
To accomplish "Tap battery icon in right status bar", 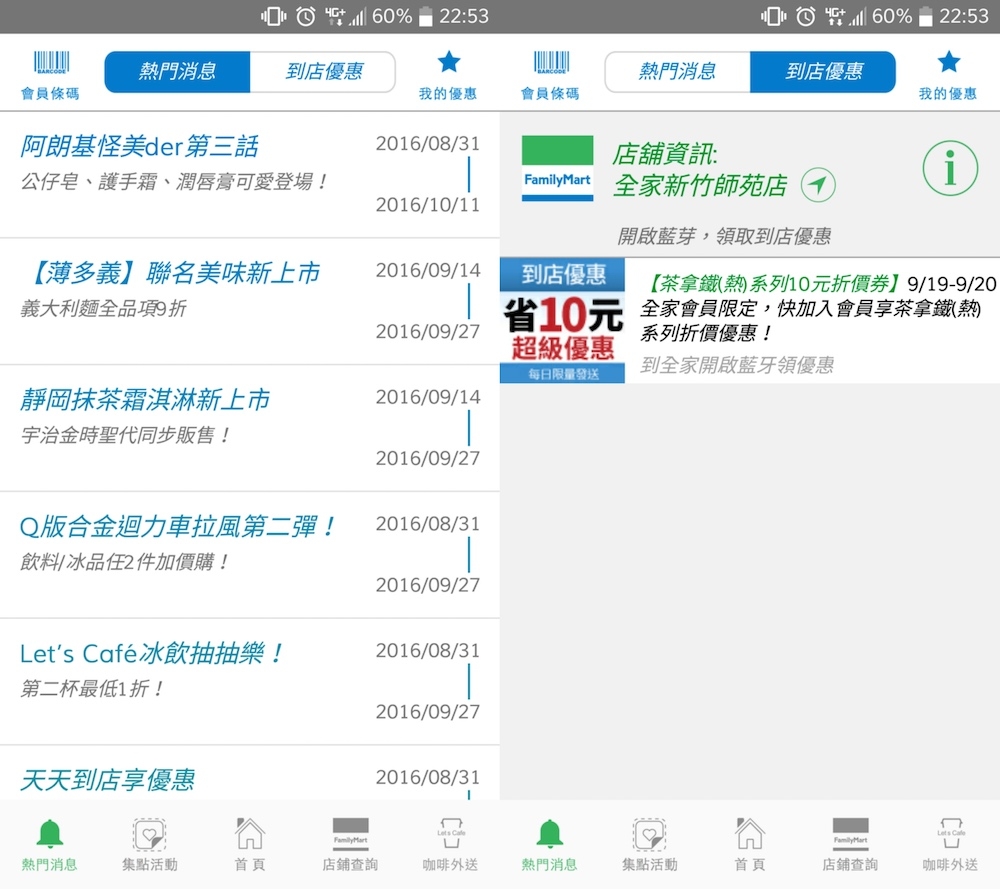I will [x=926, y=16].
